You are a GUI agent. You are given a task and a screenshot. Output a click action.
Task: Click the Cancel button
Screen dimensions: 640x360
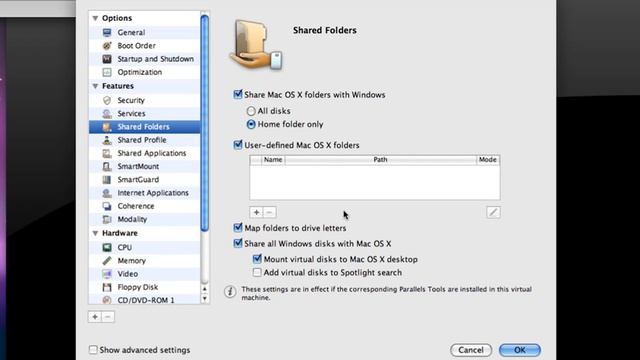click(471, 350)
